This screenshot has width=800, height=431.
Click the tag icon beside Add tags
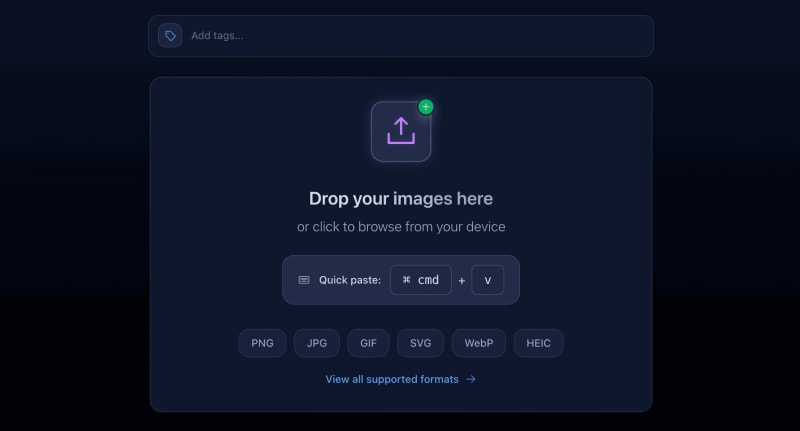click(170, 36)
